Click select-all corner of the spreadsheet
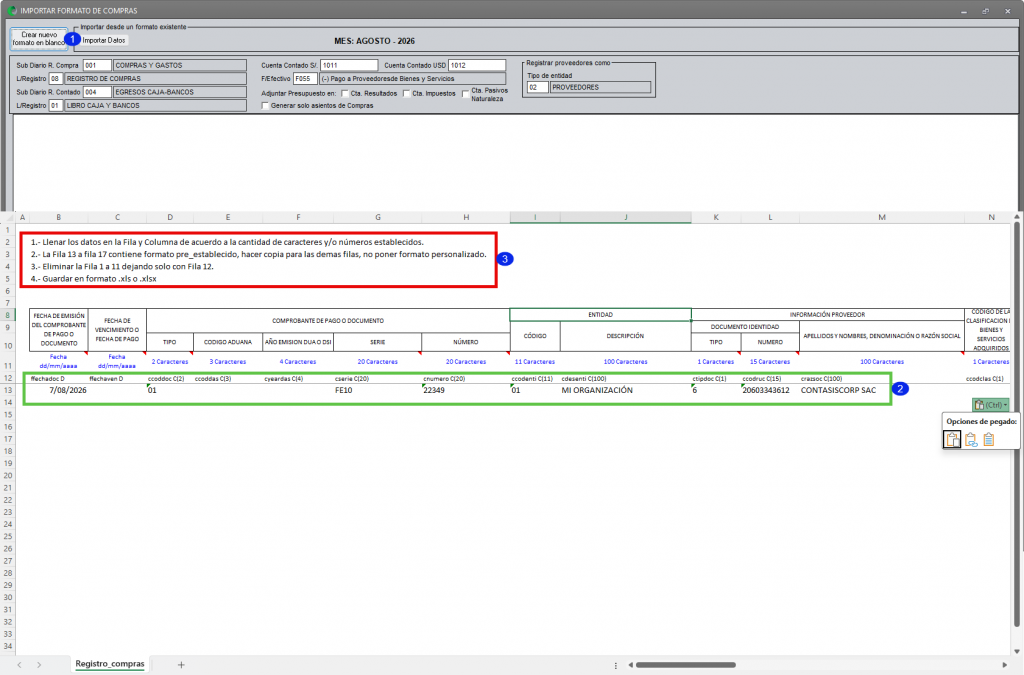The image size is (1024, 675). 8,217
